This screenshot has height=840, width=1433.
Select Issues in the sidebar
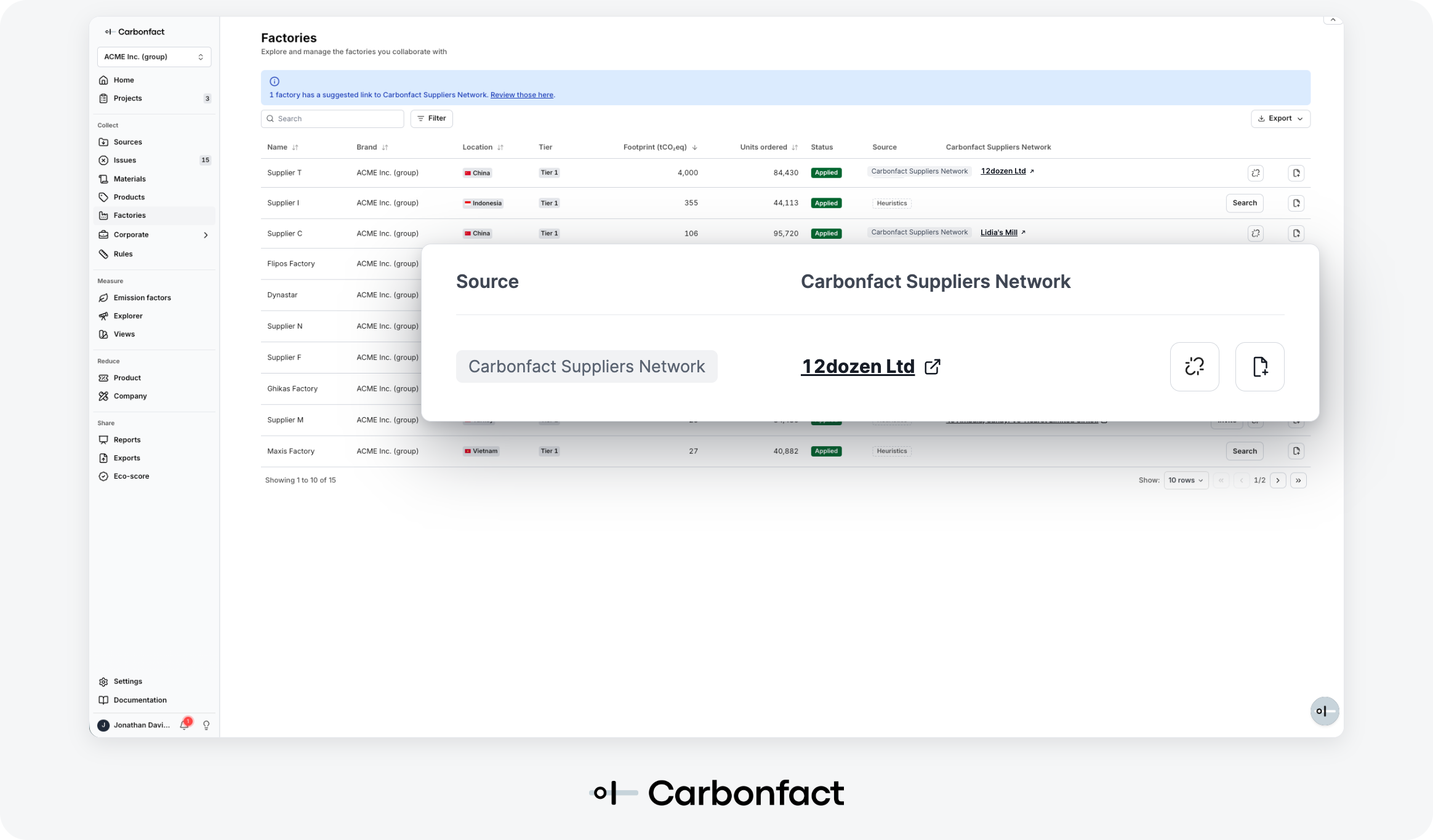tap(124, 161)
